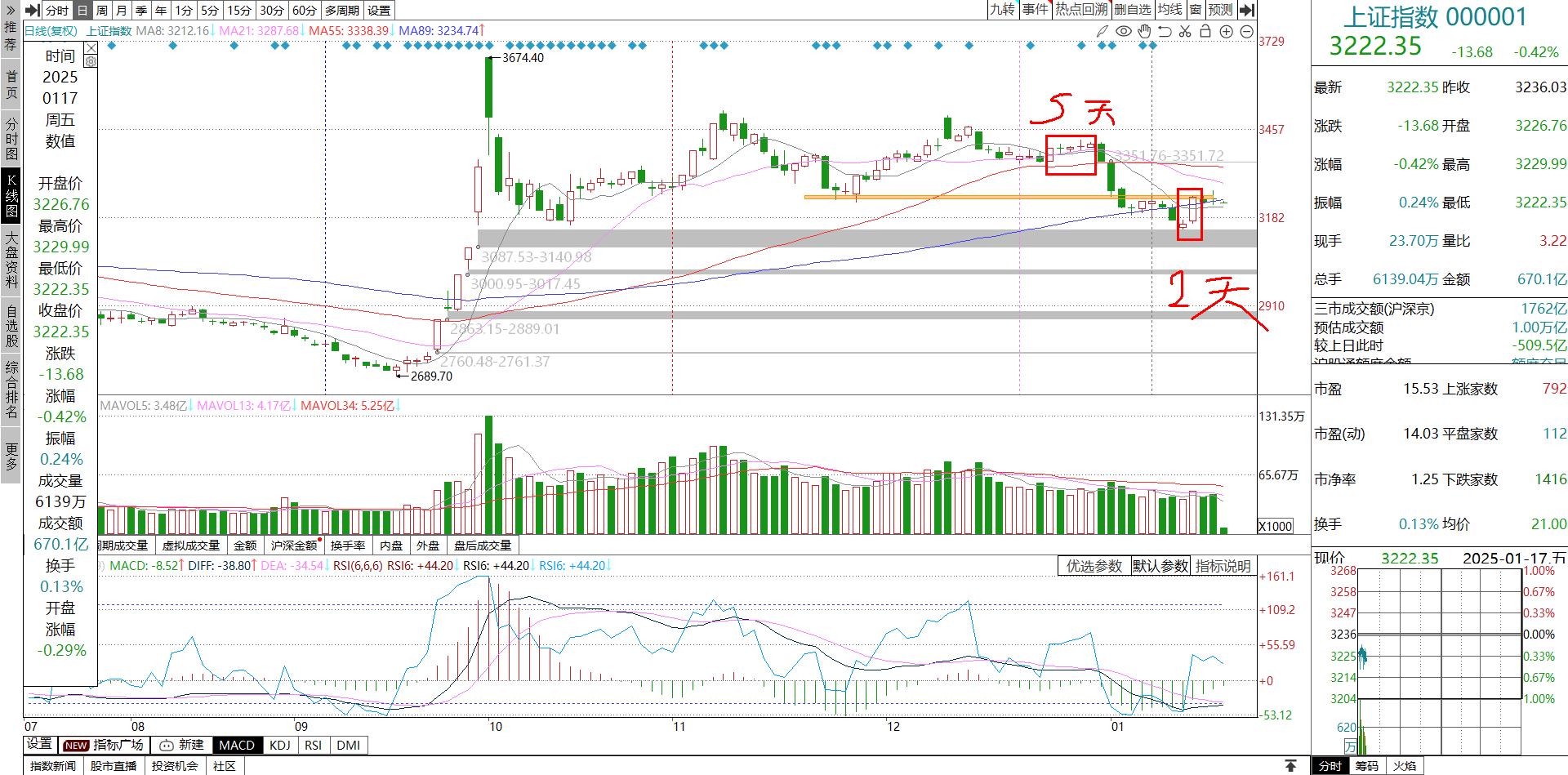Toggle the eye visibility icon for drawings
Viewport: 1568px width, 775px height.
point(1123,31)
